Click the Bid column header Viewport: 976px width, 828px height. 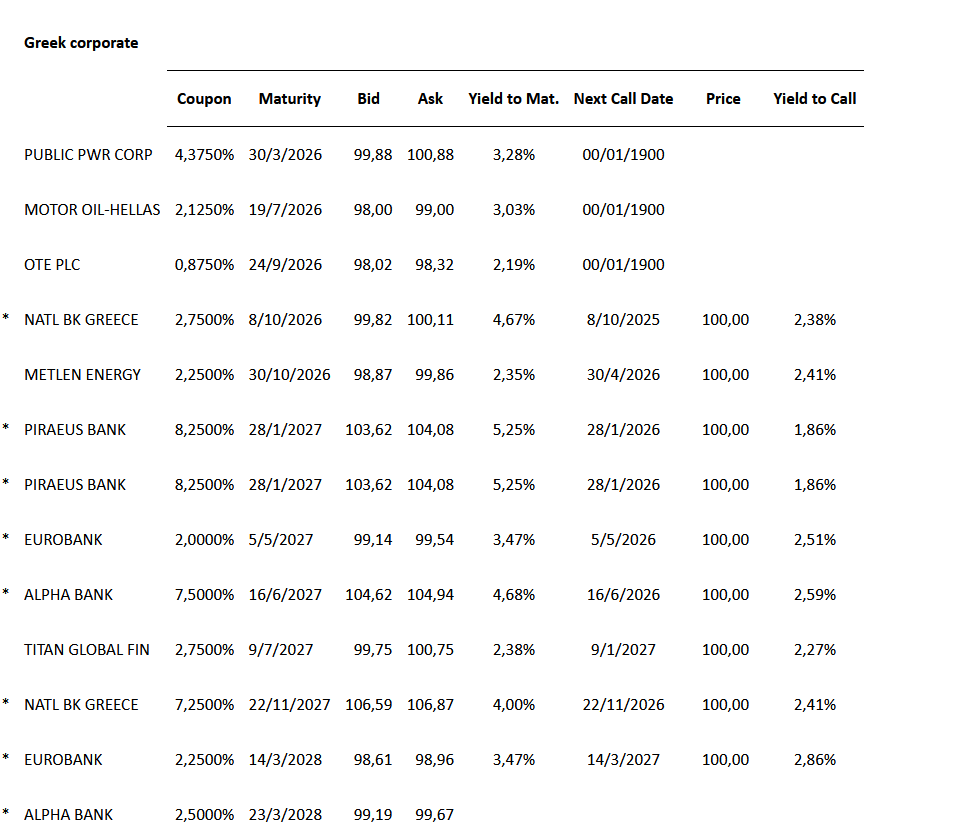click(x=368, y=99)
